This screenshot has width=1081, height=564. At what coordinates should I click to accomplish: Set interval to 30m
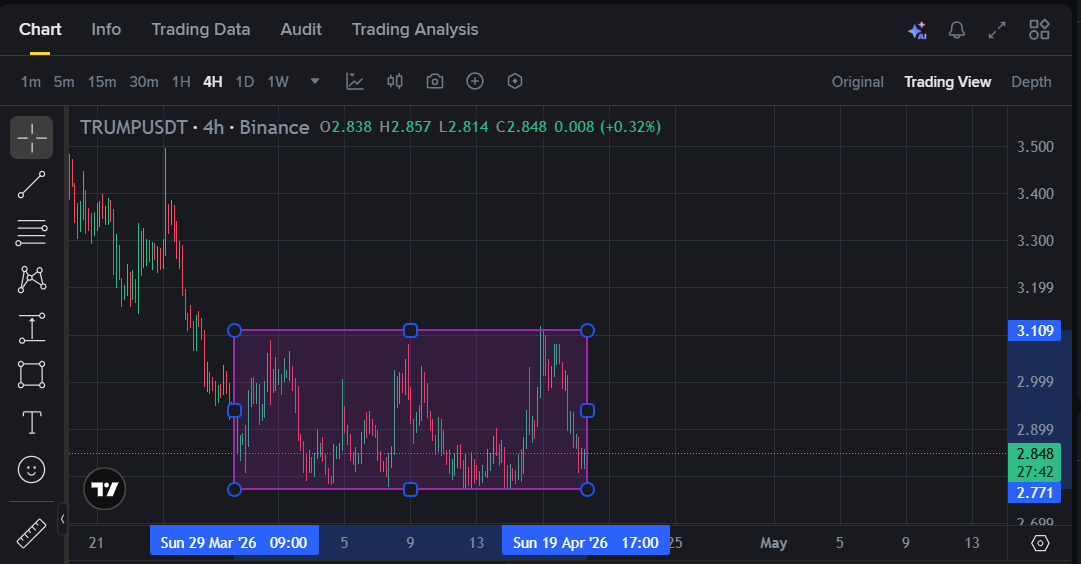tap(144, 82)
